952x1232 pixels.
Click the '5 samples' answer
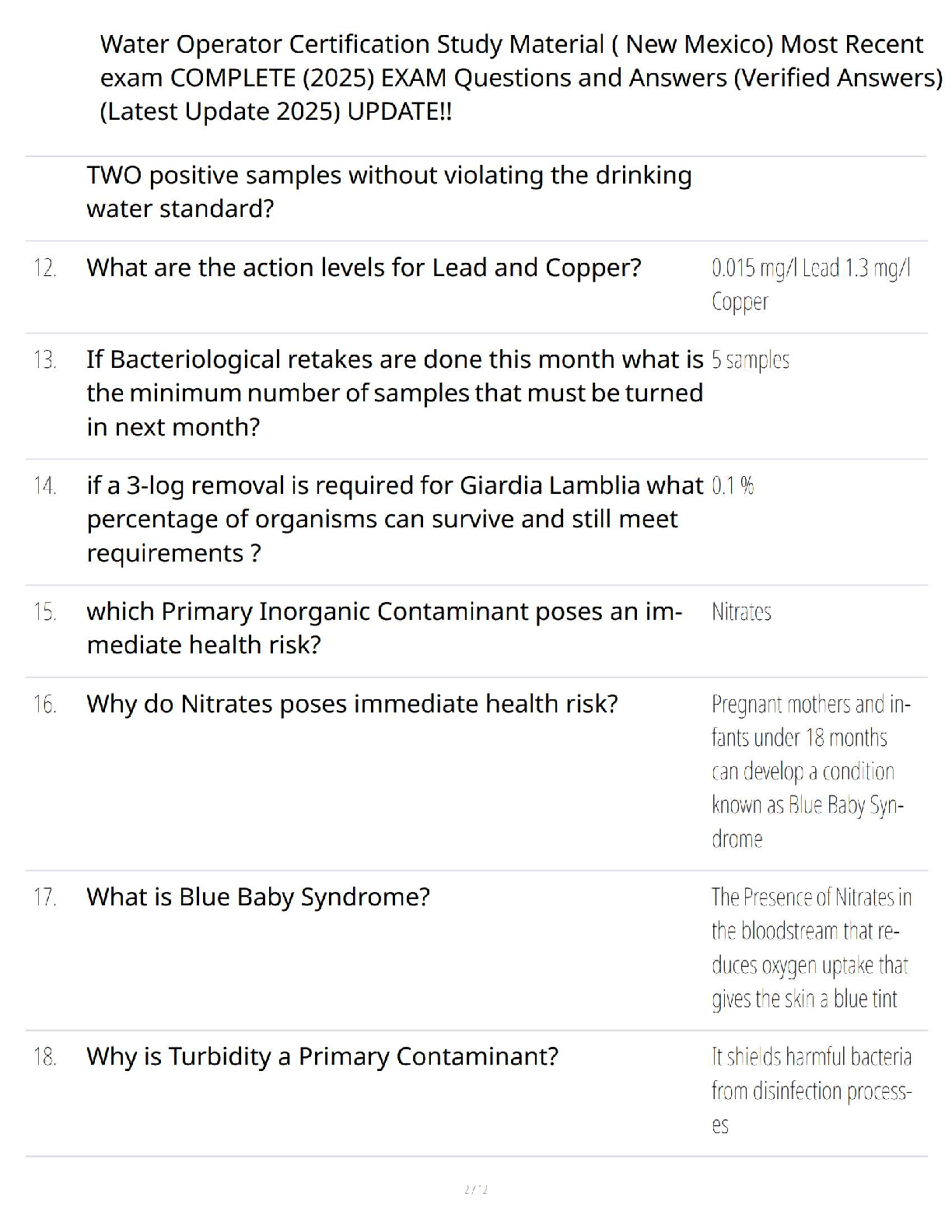click(x=750, y=360)
